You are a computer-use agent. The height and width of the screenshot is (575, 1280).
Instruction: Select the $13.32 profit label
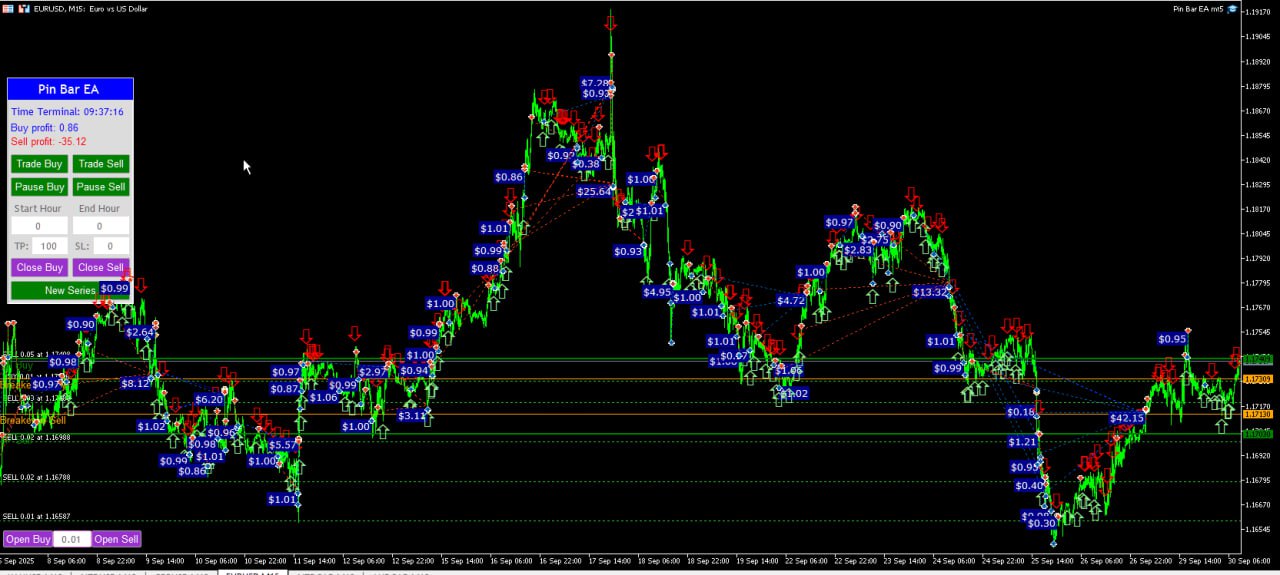(931, 292)
